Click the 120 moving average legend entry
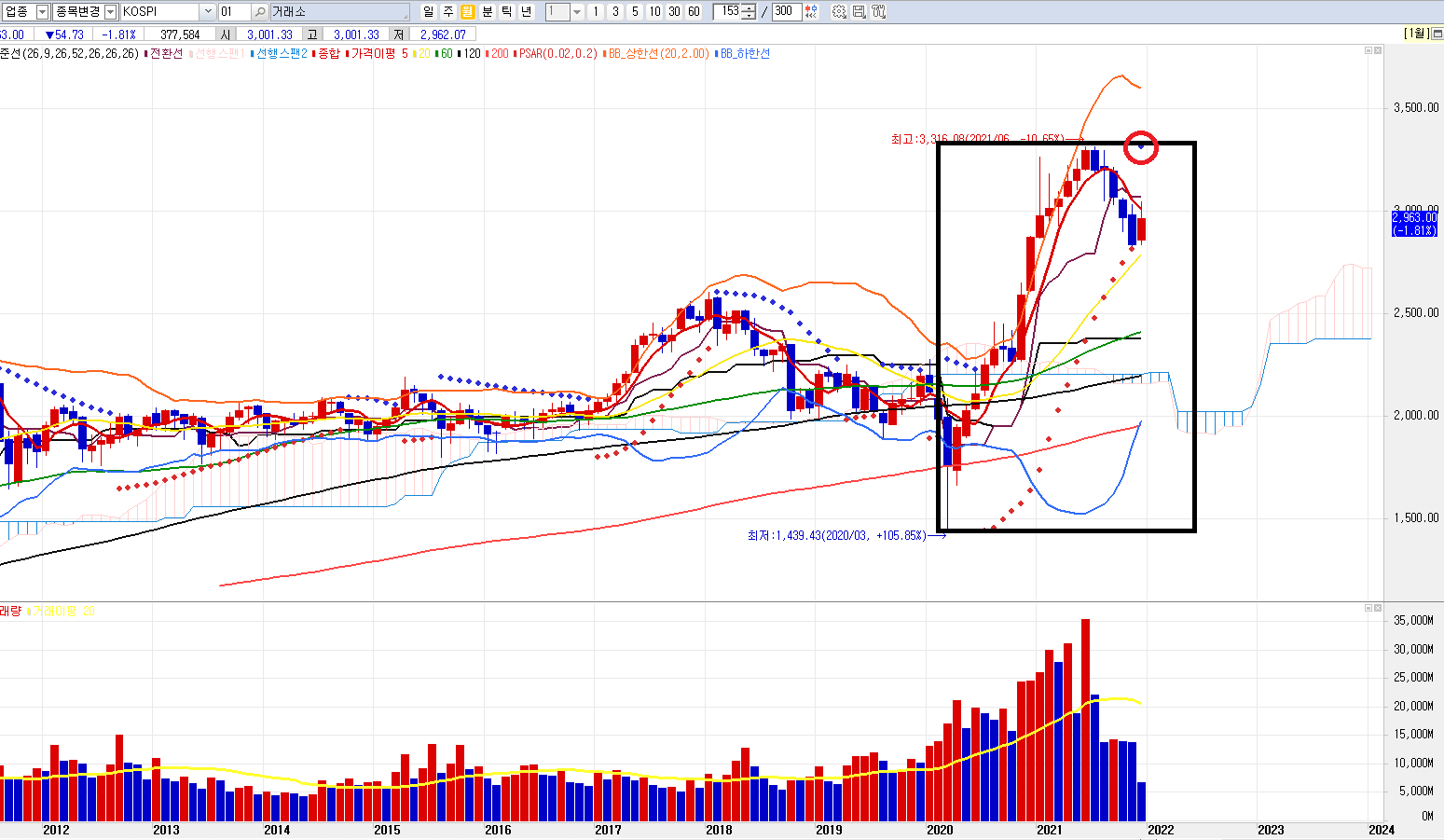 point(471,54)
